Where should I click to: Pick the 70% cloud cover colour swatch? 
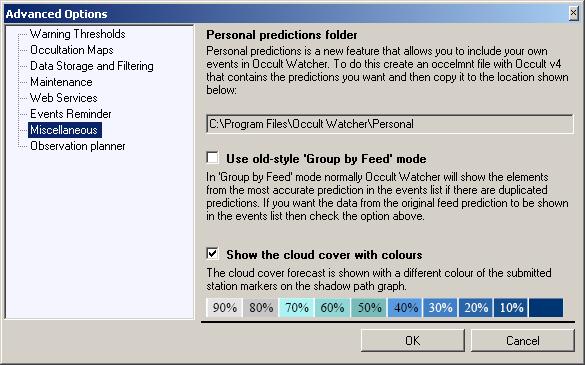pyautogui.click(x=297, y=308)
